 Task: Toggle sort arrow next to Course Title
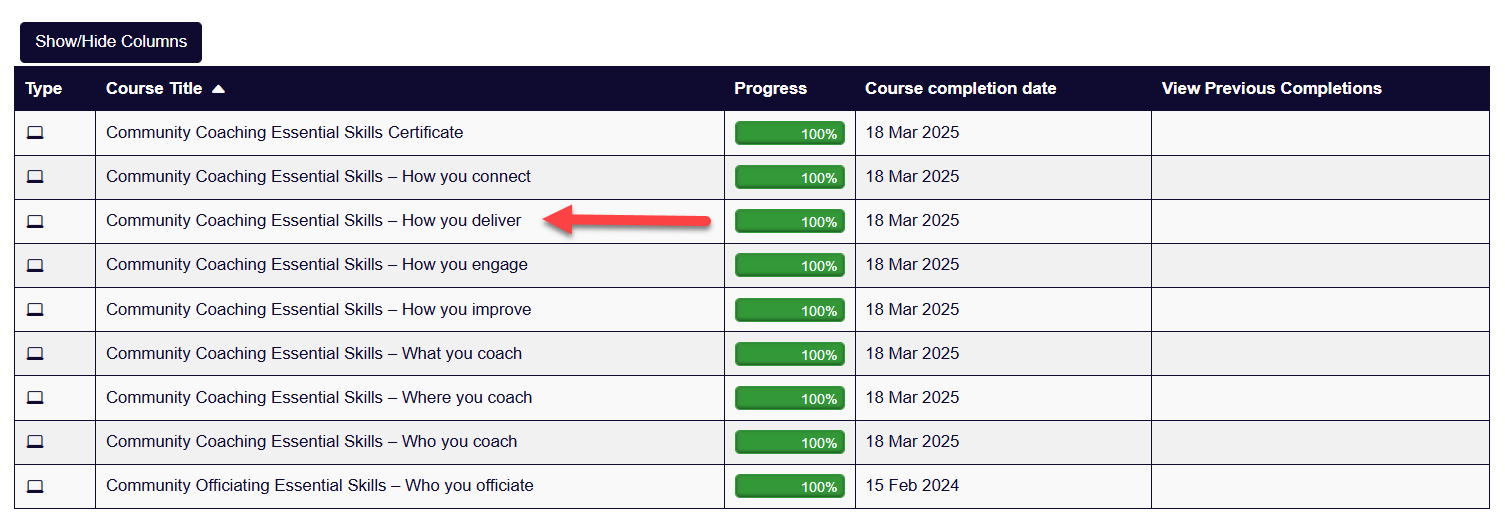pos(218,89)
